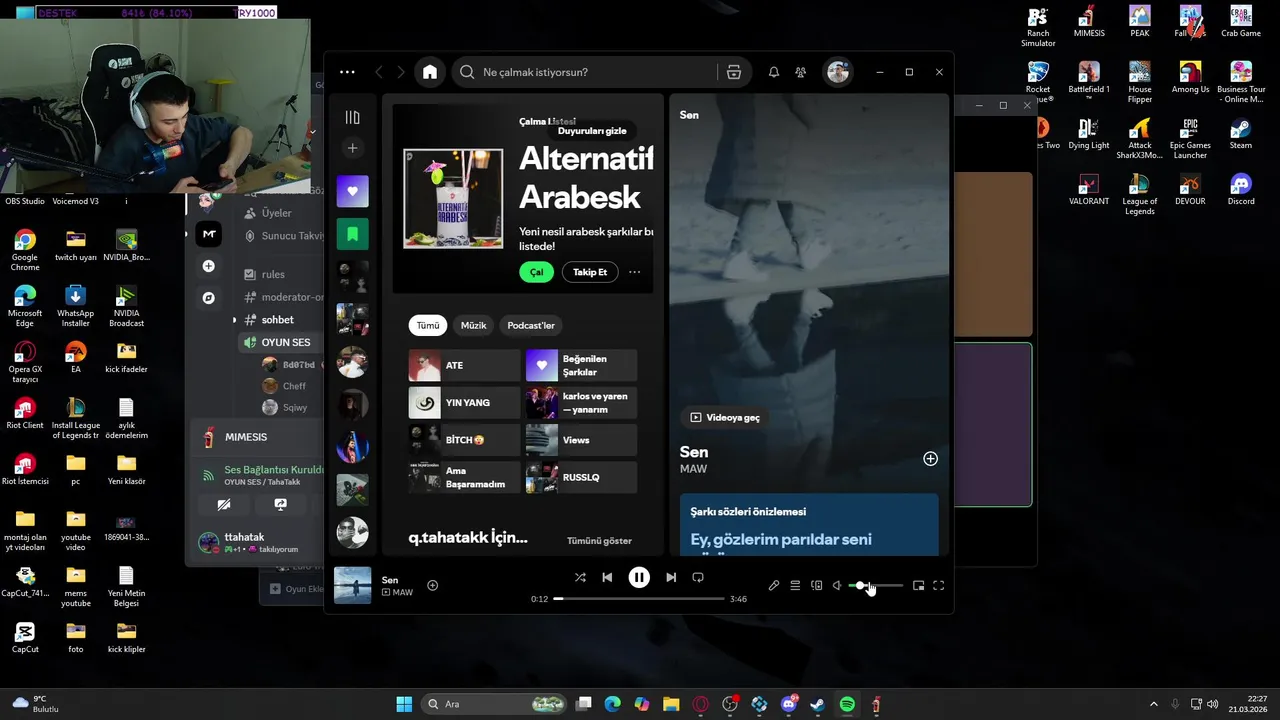Open Connect to a device

pos(816,585)
